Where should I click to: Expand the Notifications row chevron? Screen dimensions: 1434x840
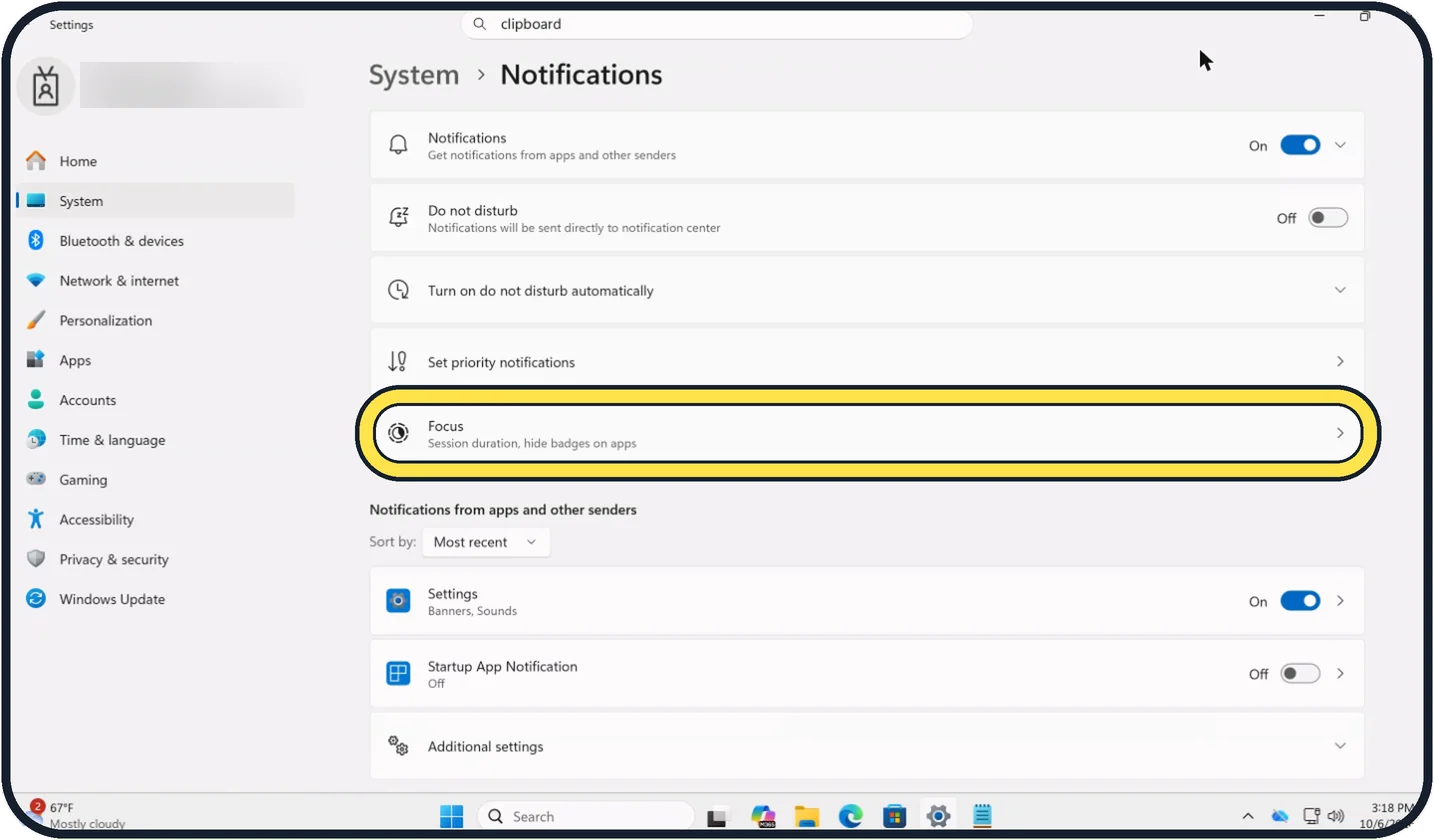(x=1341, y=145)
